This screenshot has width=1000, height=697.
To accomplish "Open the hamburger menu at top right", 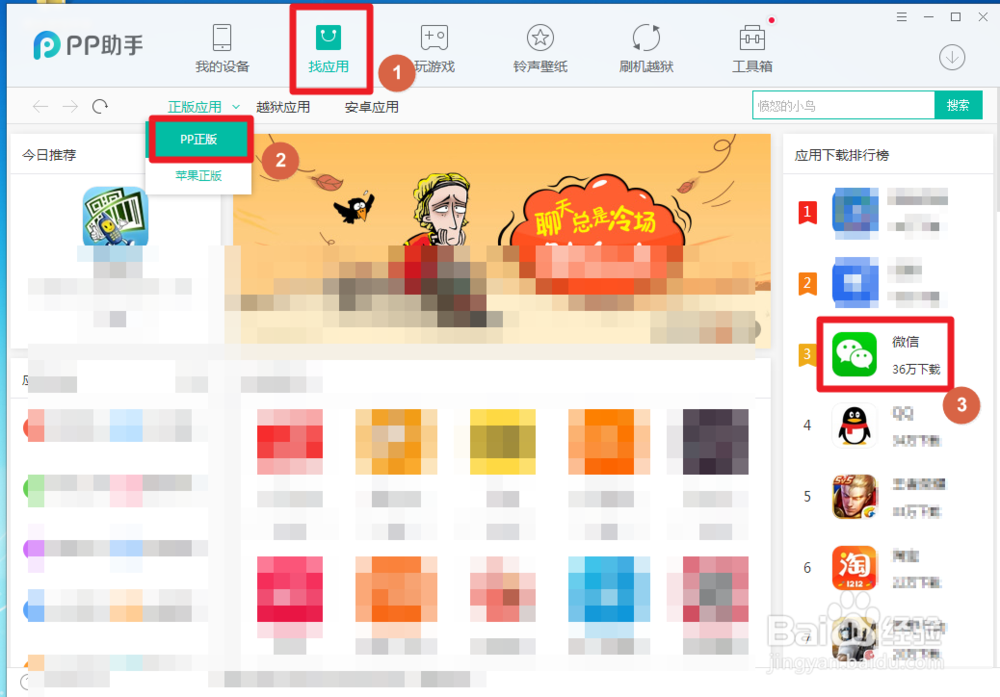I will (x=901, y=16).
